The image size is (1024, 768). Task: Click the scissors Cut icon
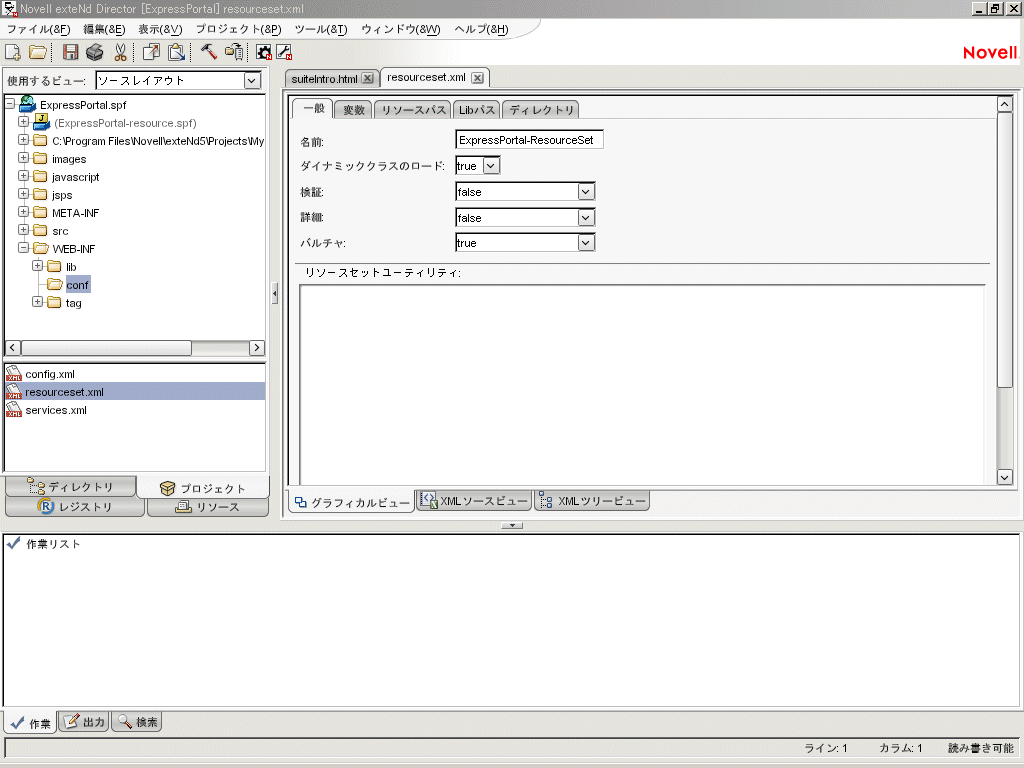[120, 52]
